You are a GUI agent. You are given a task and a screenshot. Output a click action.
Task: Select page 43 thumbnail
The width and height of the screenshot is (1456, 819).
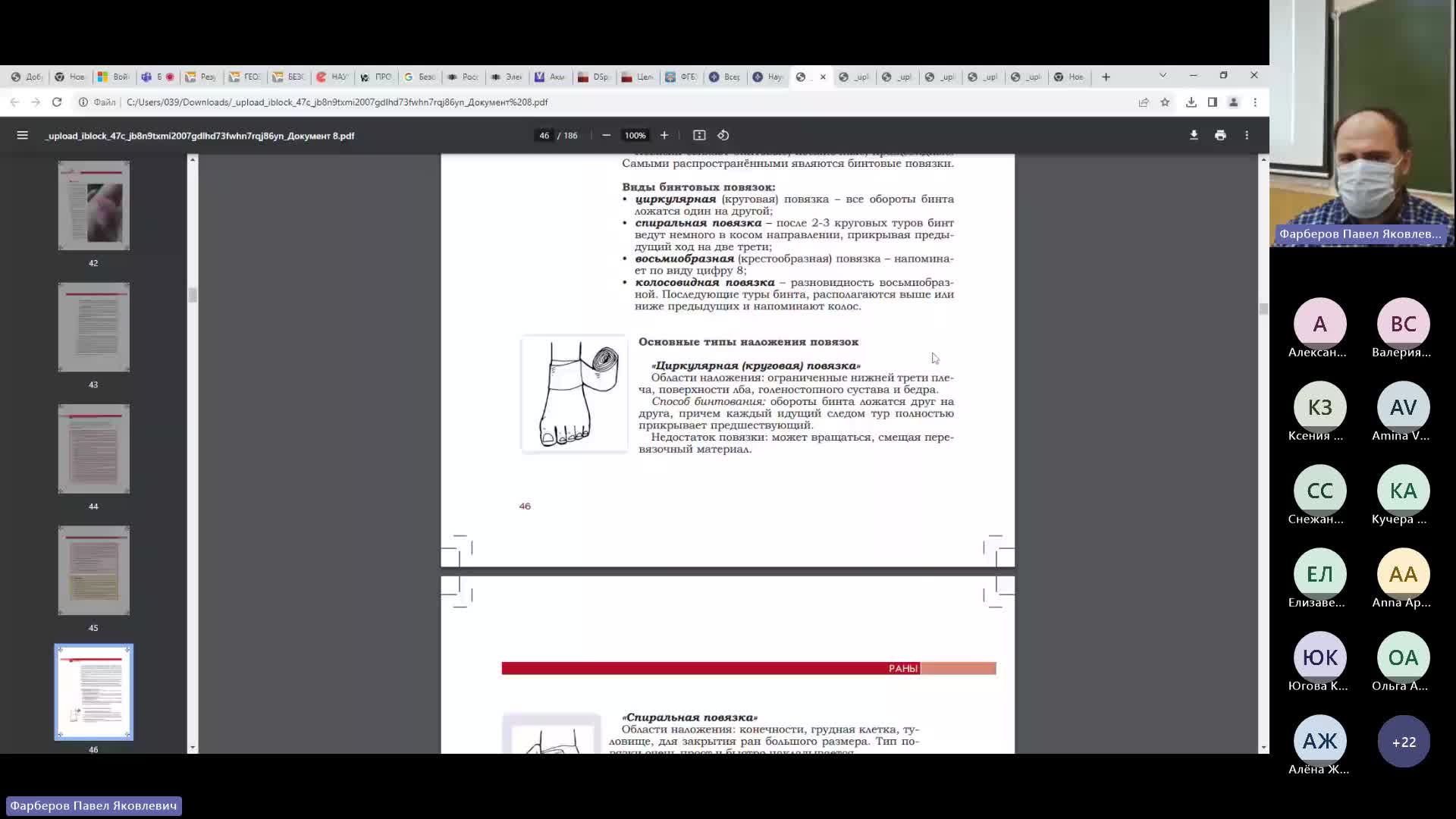(94, 328)
